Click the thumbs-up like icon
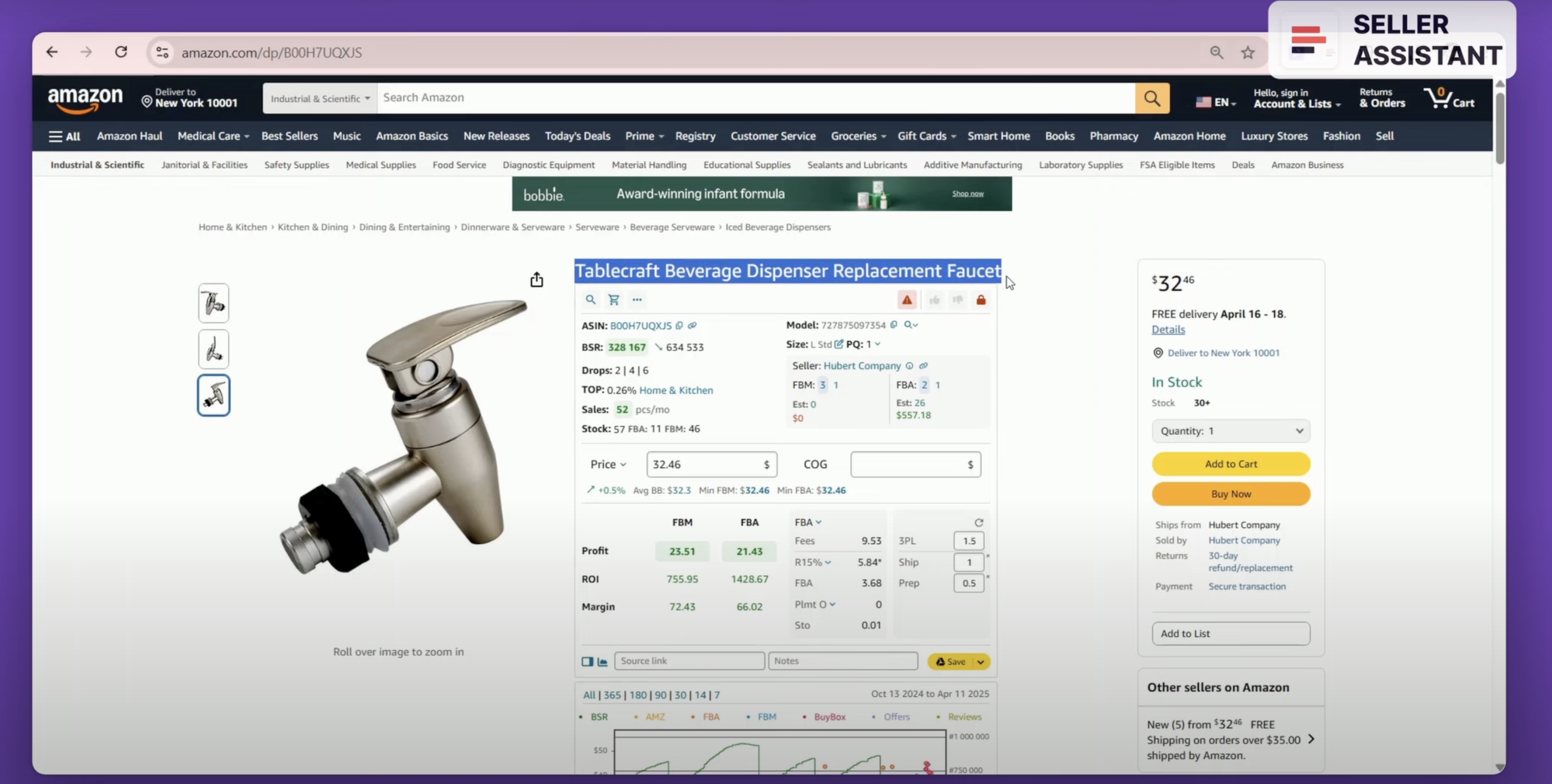 point(935,300)
